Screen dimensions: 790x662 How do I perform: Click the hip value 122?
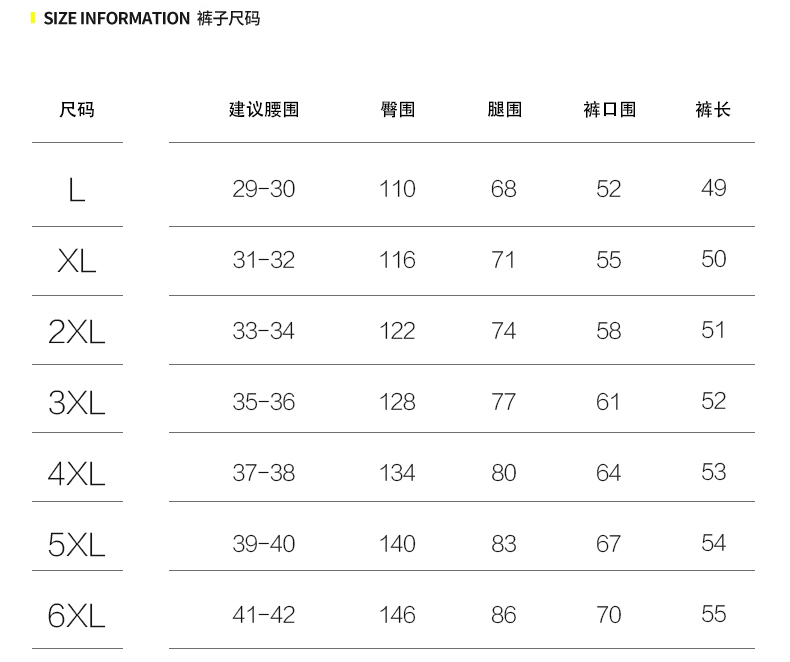(x=397, y=331)
